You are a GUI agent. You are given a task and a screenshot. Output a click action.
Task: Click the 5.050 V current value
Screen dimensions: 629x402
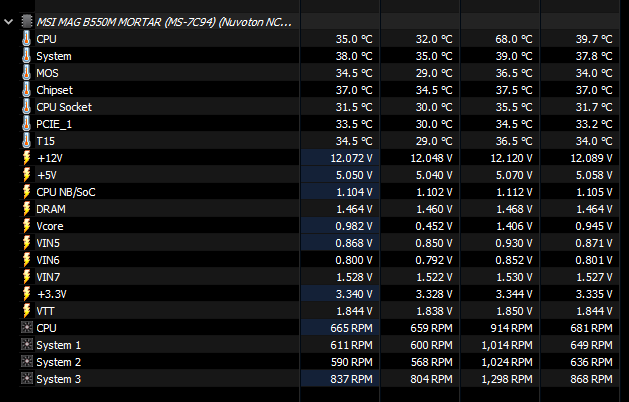(354, 175)
